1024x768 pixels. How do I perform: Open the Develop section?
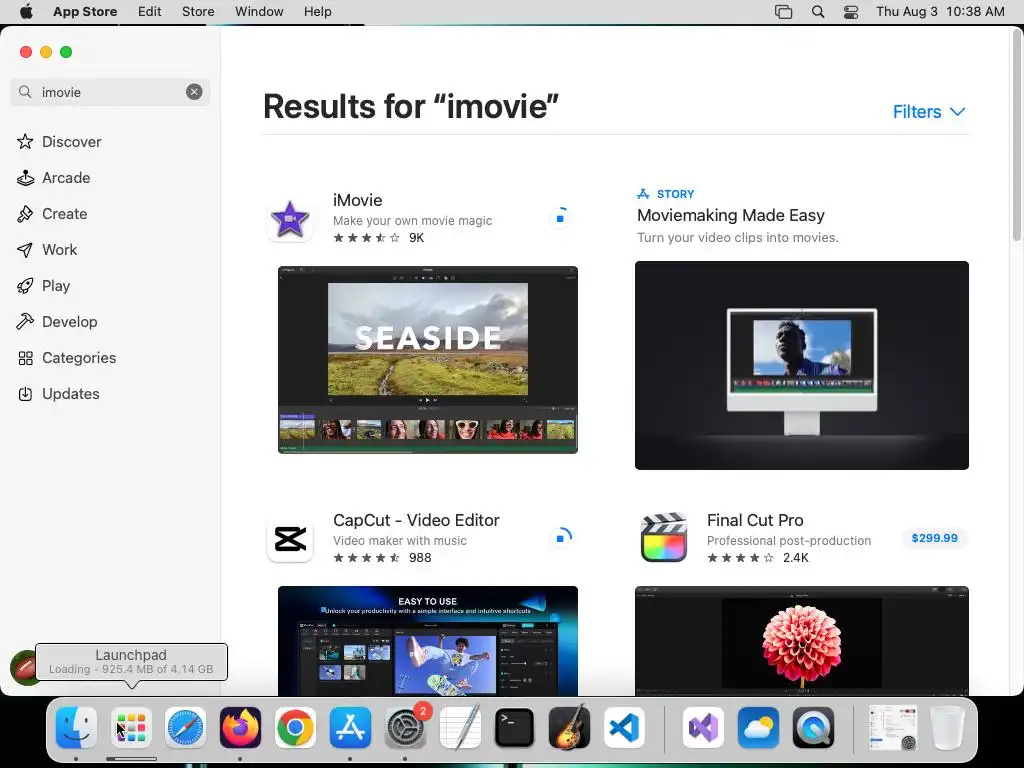57,321
